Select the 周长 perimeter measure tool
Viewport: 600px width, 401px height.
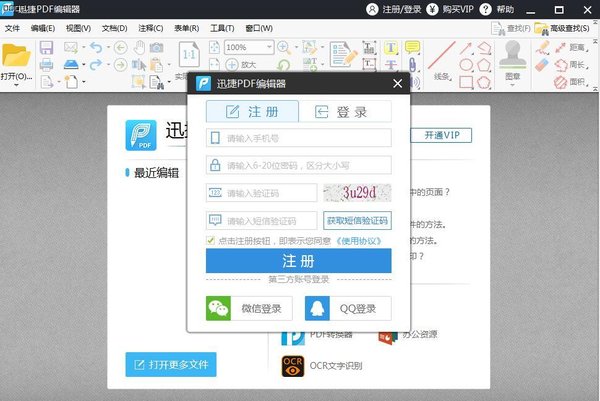571,65
